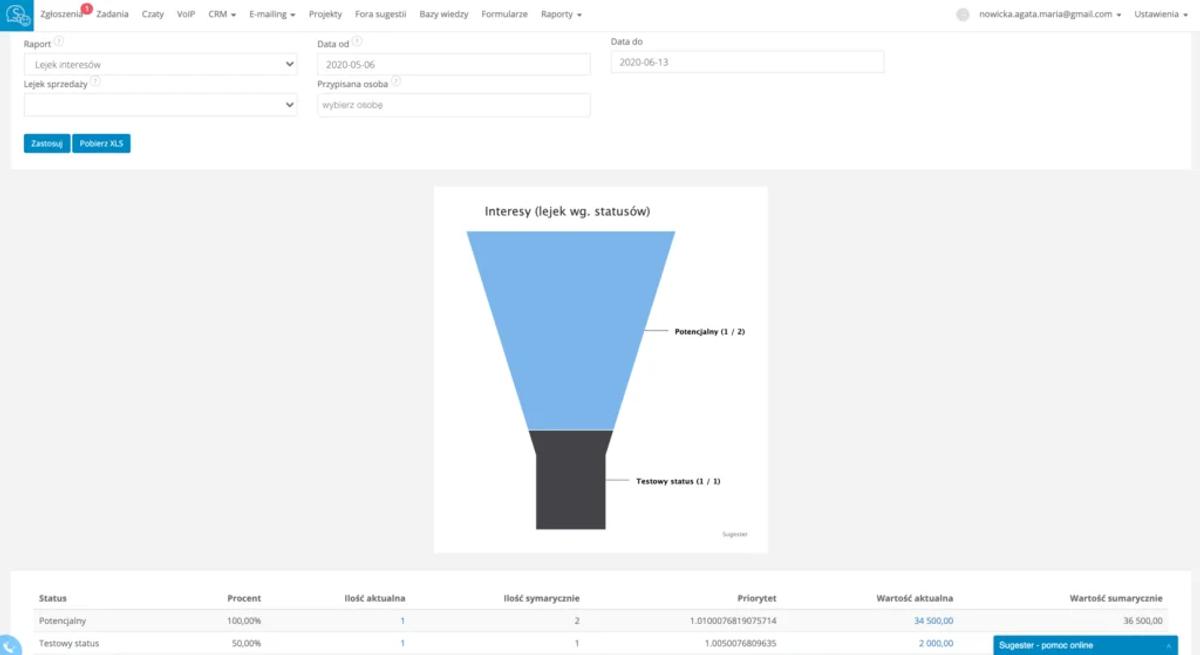Open the nowicka.agata.maria account menu

(x=1050, y=15)
